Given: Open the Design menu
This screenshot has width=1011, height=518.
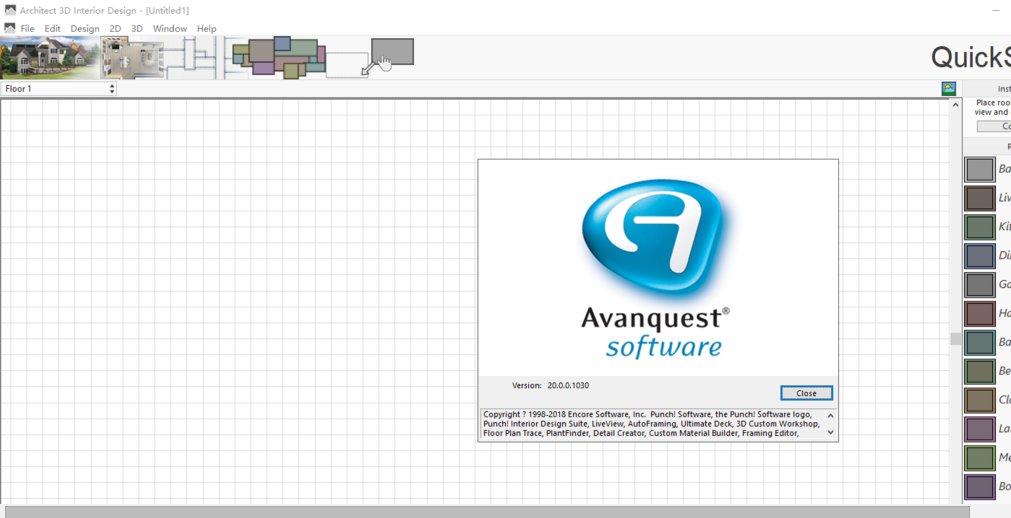Looking at the screenshot, I should point(85,28).
